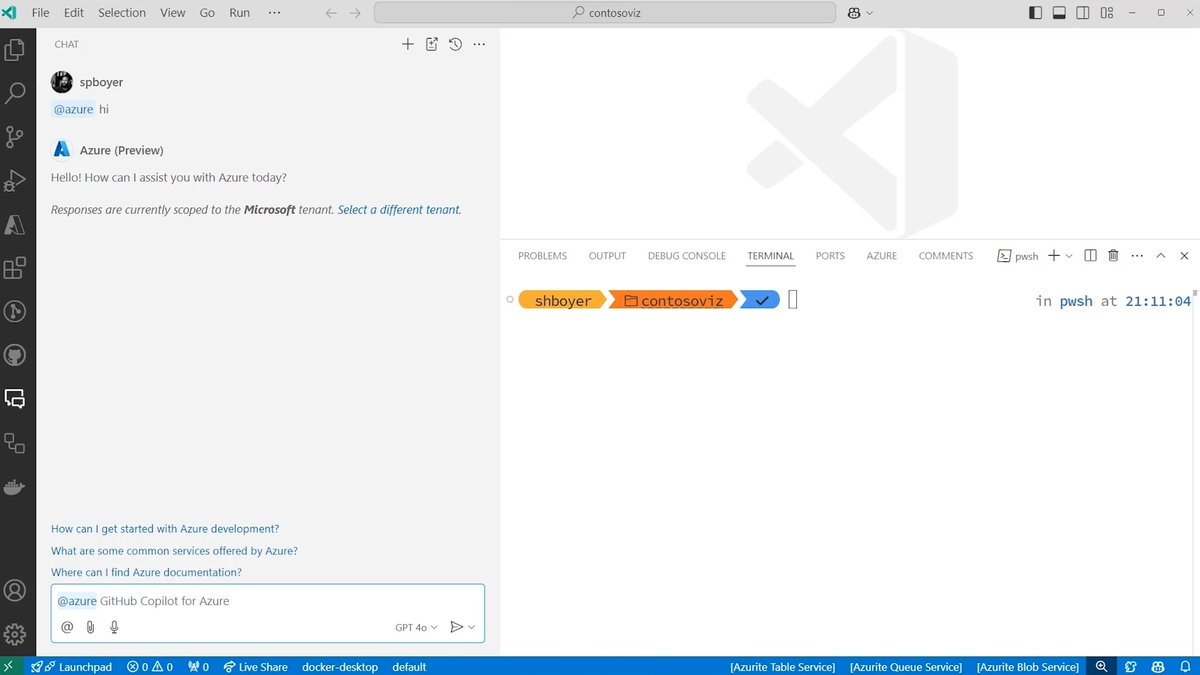Screen dimensions: 1200x675
Task: Open the Search view in activity bar
Action: [15, 94]
